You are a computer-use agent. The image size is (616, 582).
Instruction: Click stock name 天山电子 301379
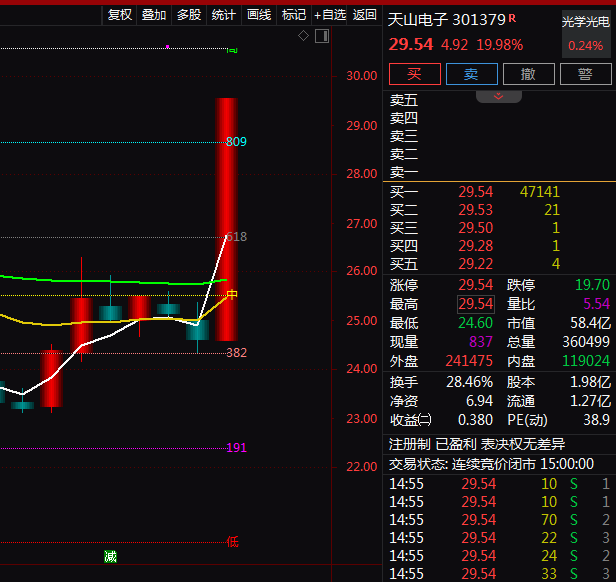[x=447, y=20]
